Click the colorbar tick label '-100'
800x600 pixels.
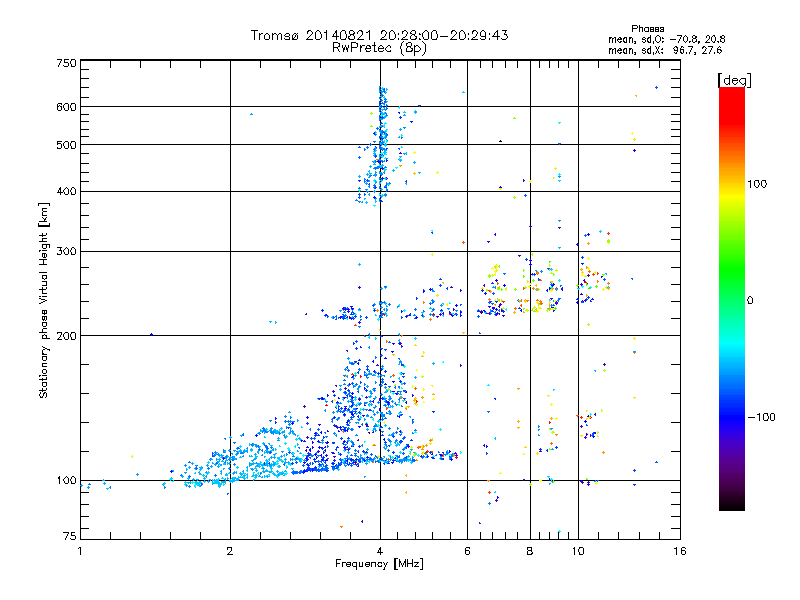tap(761, 417)
